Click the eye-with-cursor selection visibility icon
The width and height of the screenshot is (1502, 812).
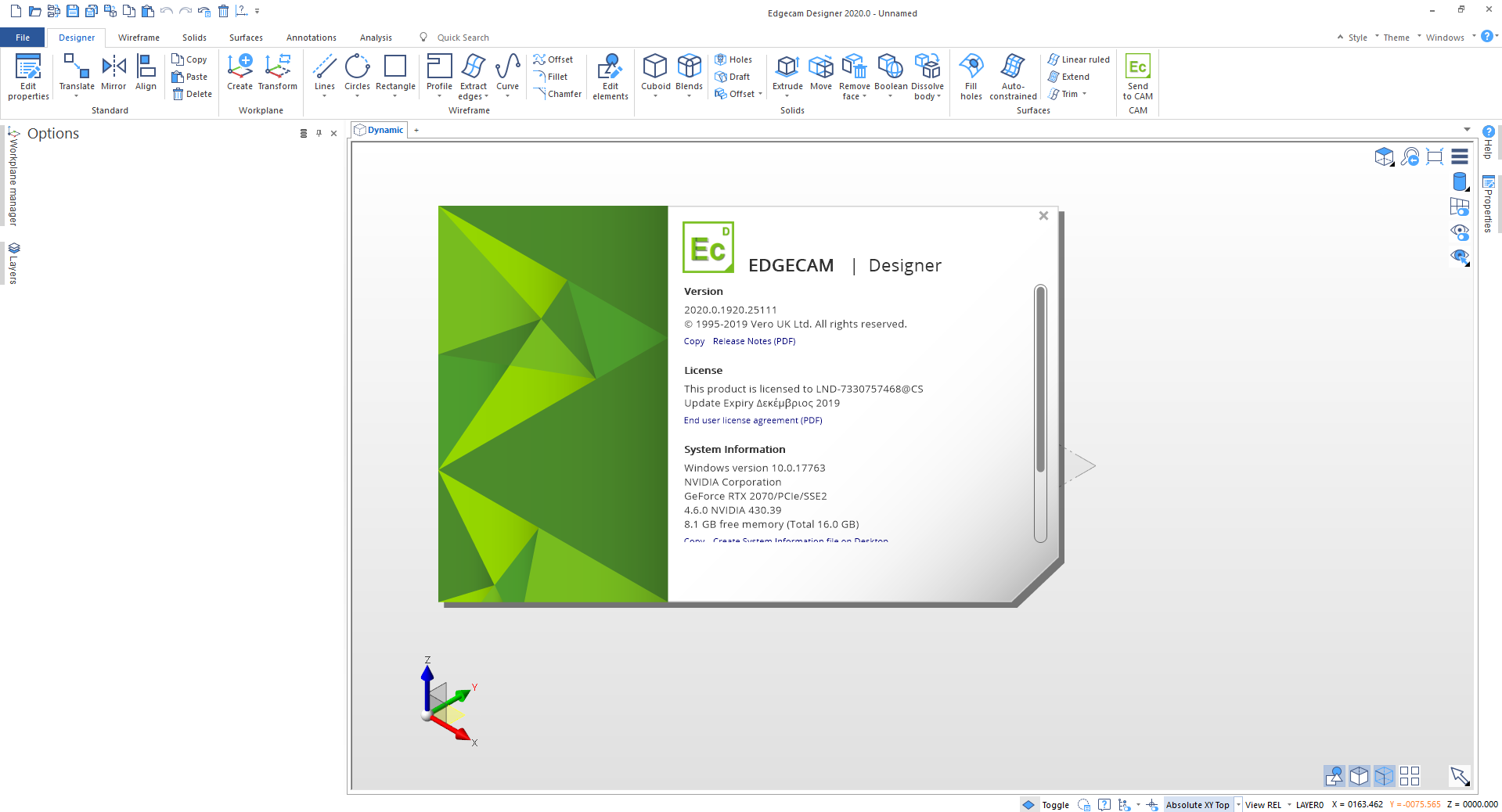[1460, 257]
